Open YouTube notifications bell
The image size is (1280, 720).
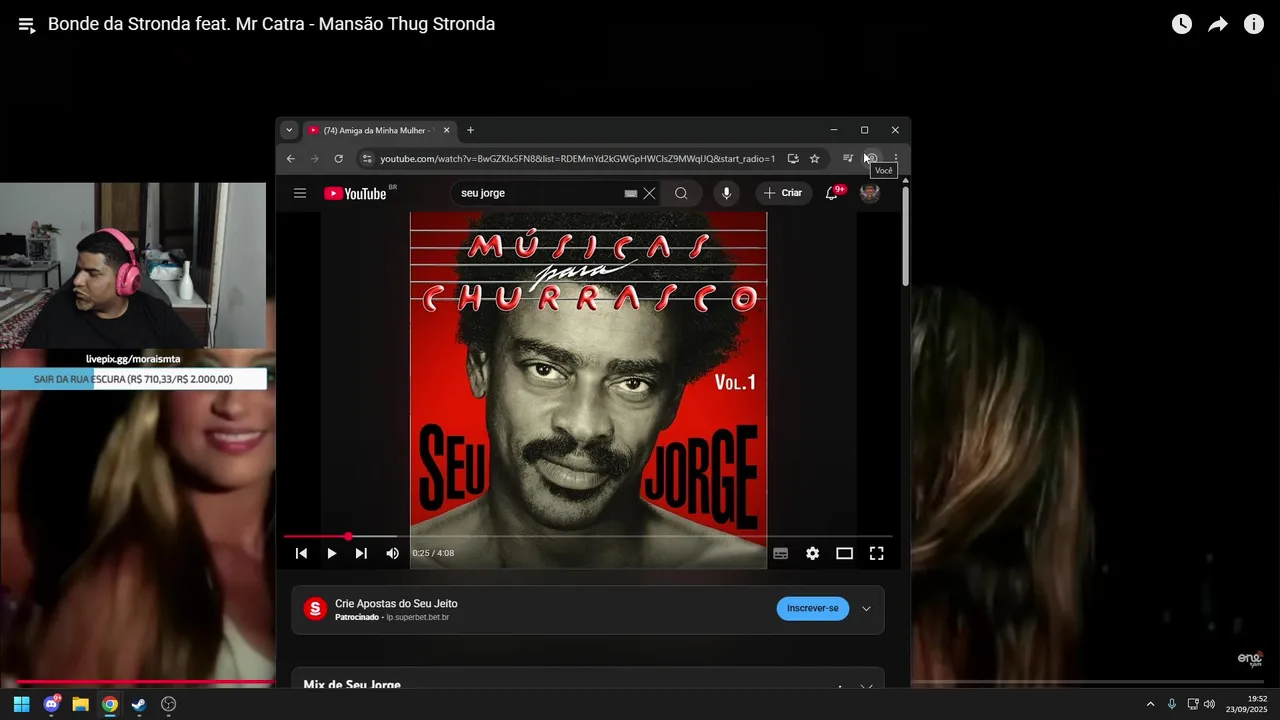tap(832, 193)
